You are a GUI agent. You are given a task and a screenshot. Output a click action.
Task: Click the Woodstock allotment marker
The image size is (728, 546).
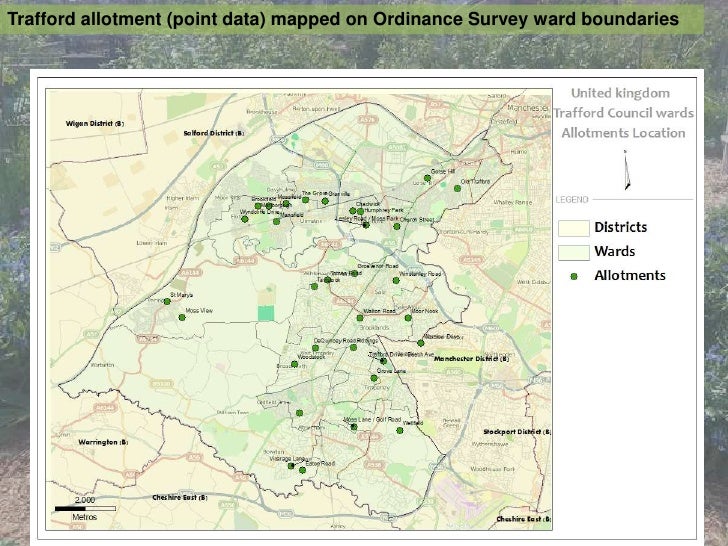pyautogui.click(x=294, y=364)
